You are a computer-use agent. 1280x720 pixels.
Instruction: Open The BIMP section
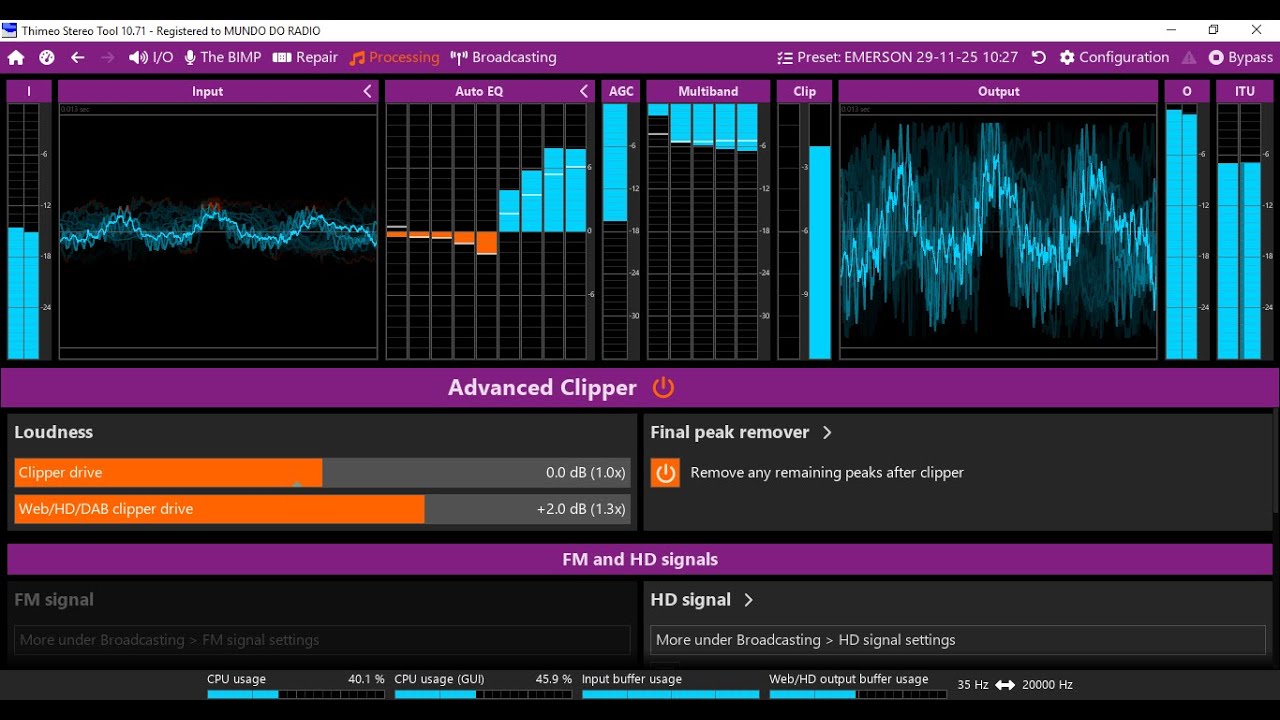(222, 58)
